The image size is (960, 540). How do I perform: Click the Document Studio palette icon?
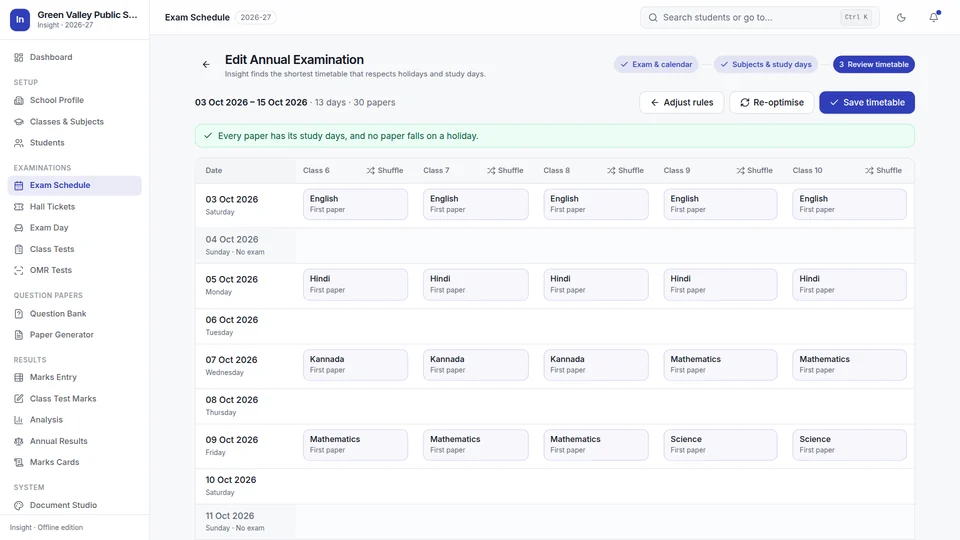pos(19,505)
